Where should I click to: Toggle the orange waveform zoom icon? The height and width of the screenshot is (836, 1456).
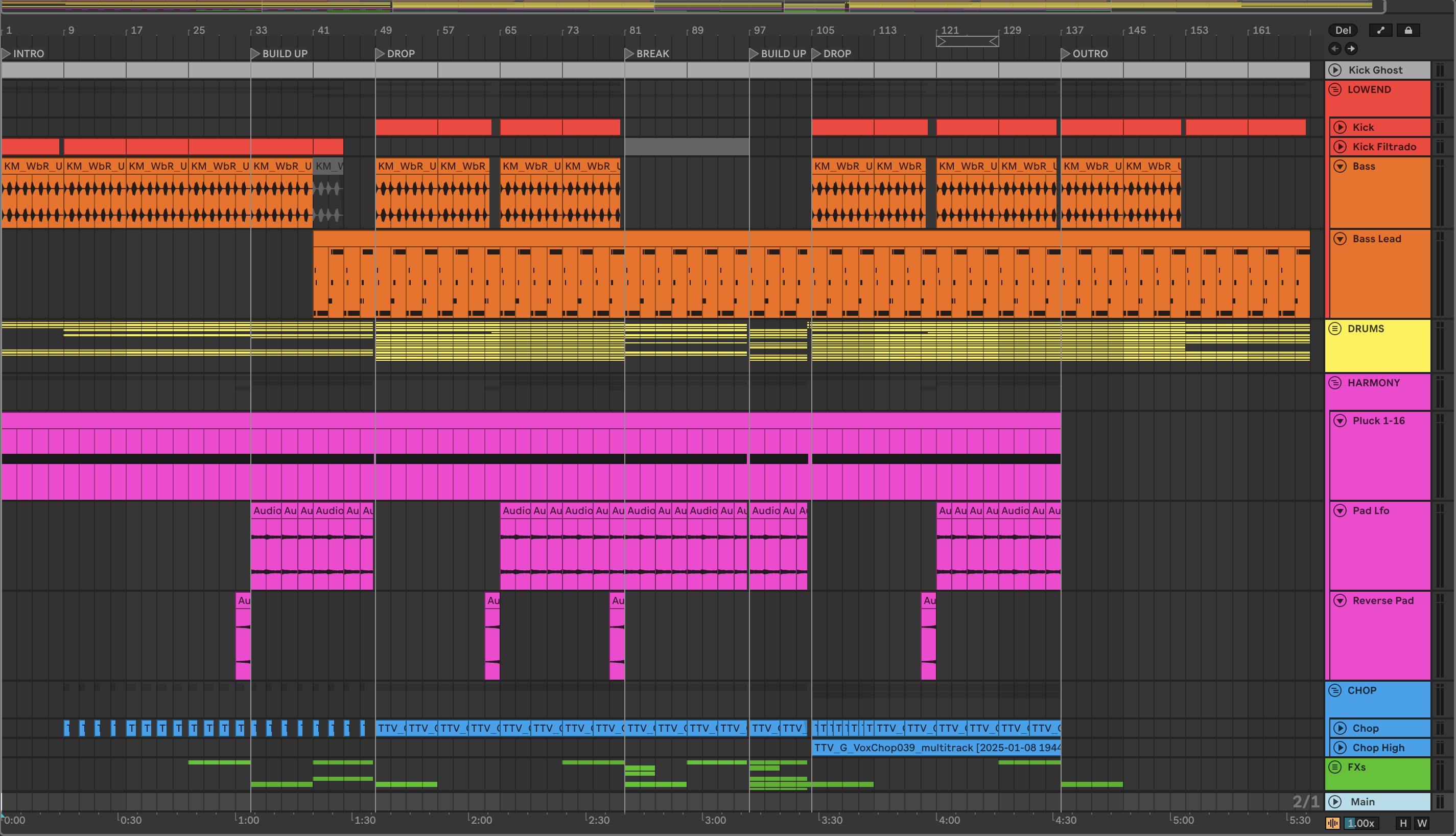pos(1332,823)
